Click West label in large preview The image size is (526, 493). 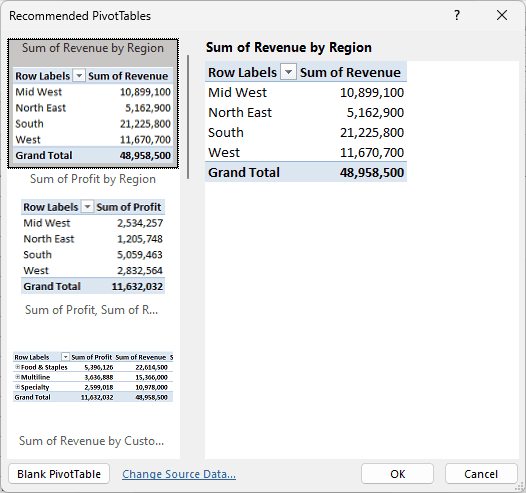click(x=224, y=153)
